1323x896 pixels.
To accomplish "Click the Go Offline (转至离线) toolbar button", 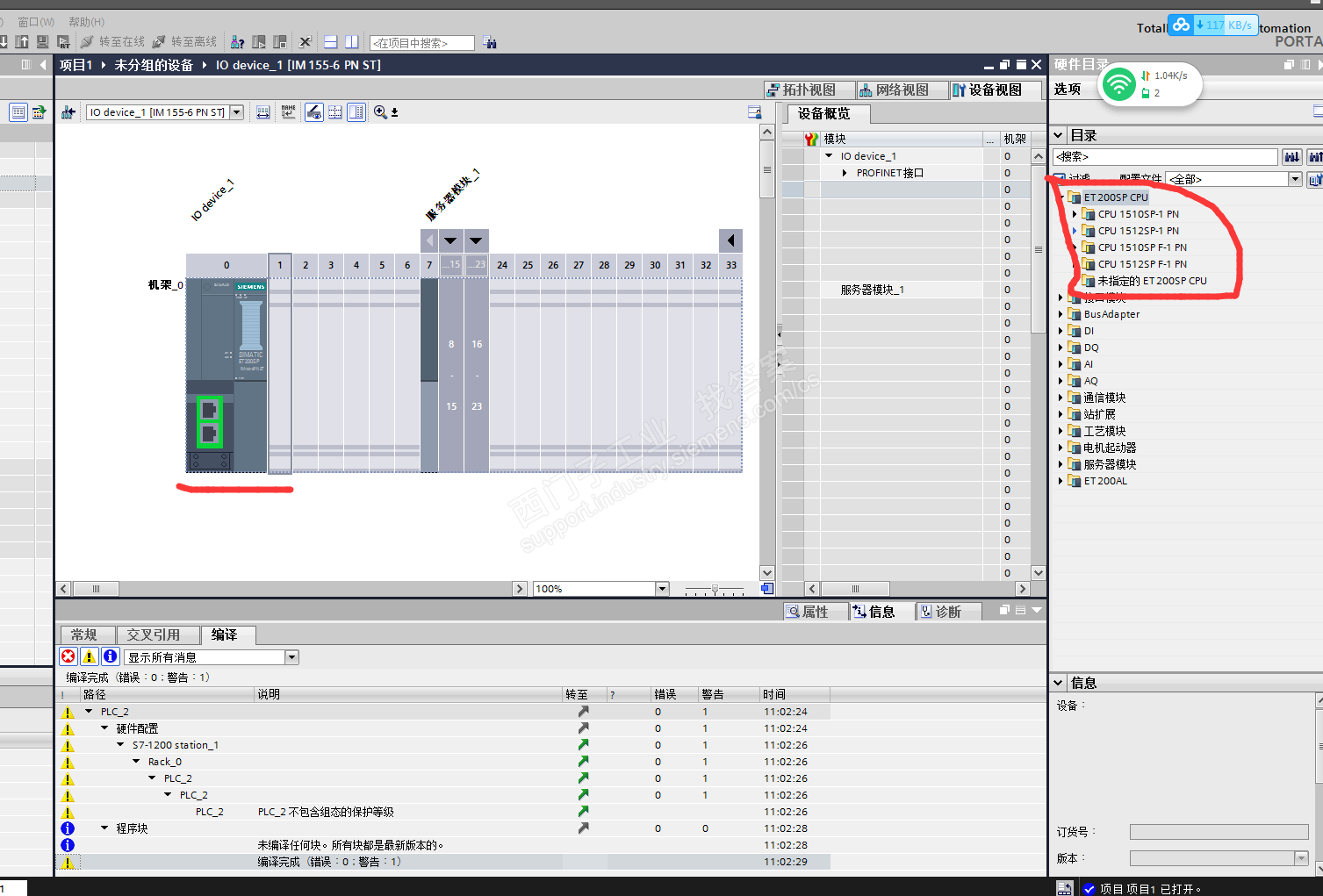I will click(184, 42).
